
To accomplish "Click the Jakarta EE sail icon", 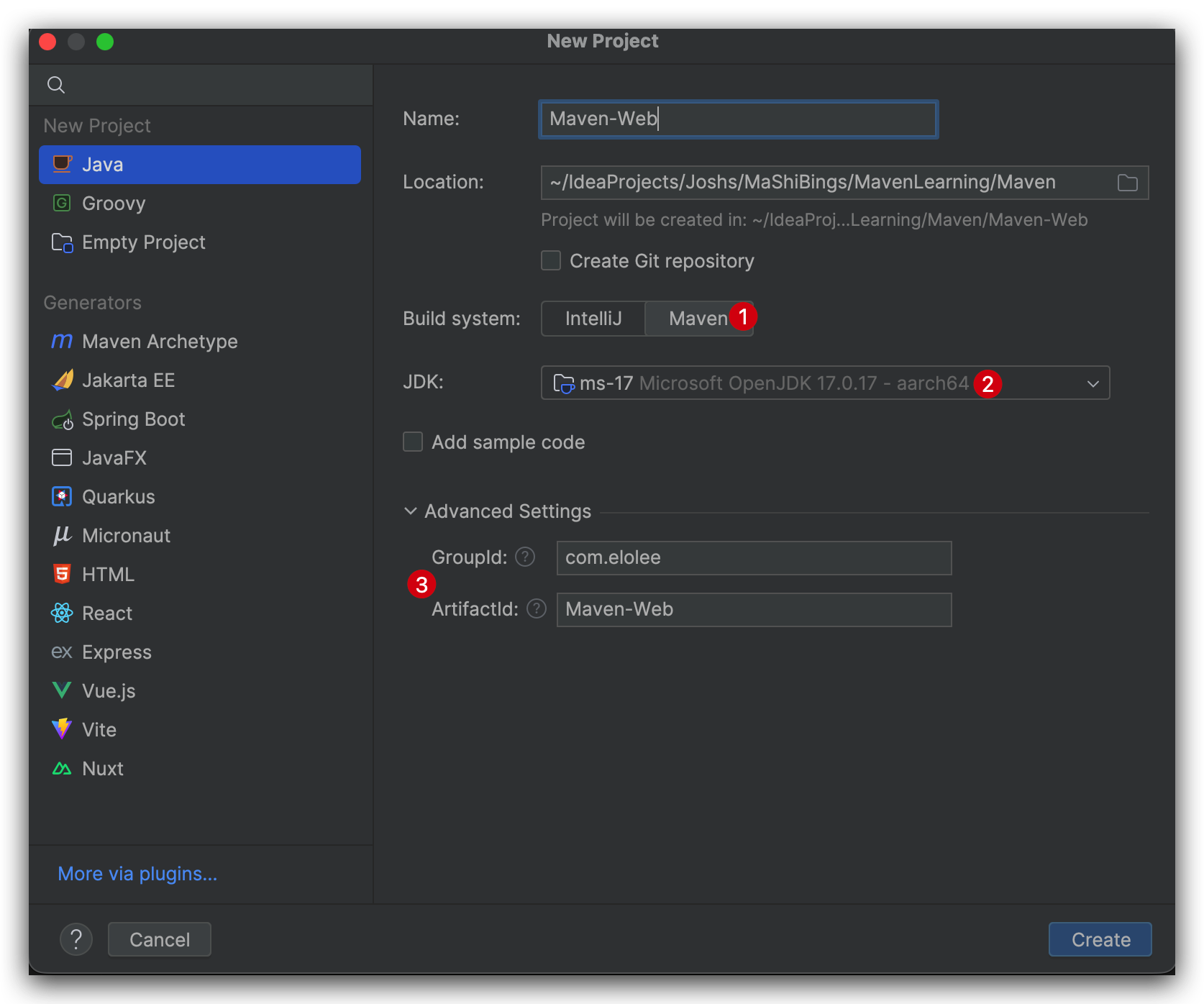I will [x=63, y=380].
